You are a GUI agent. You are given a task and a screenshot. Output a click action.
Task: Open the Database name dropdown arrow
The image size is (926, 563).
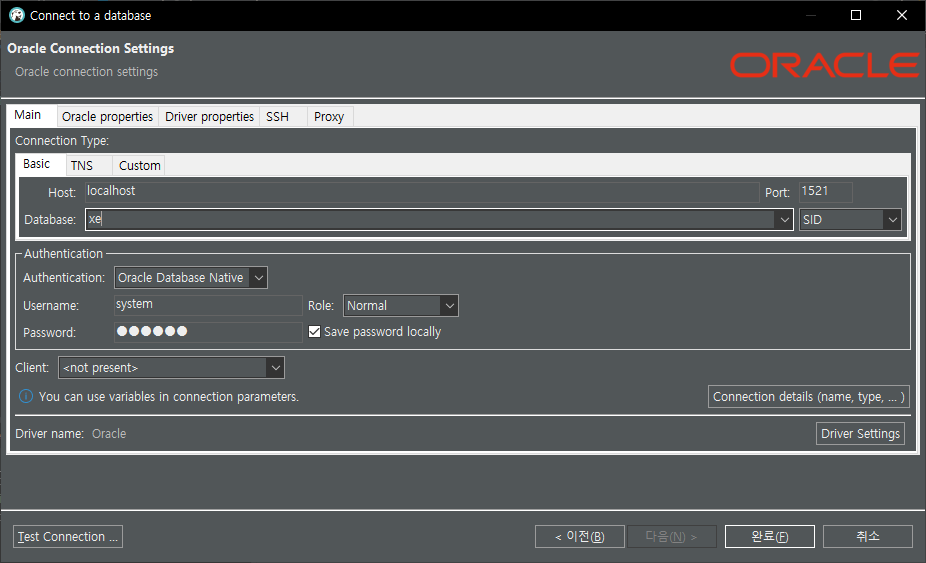(x=784, y=220)
